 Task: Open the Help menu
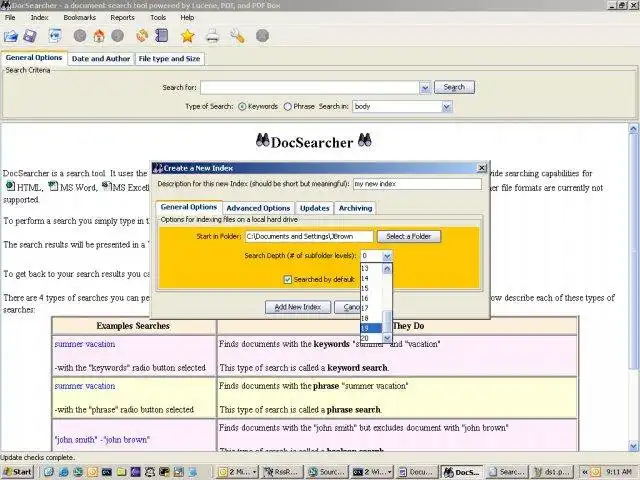coord(187,18)
